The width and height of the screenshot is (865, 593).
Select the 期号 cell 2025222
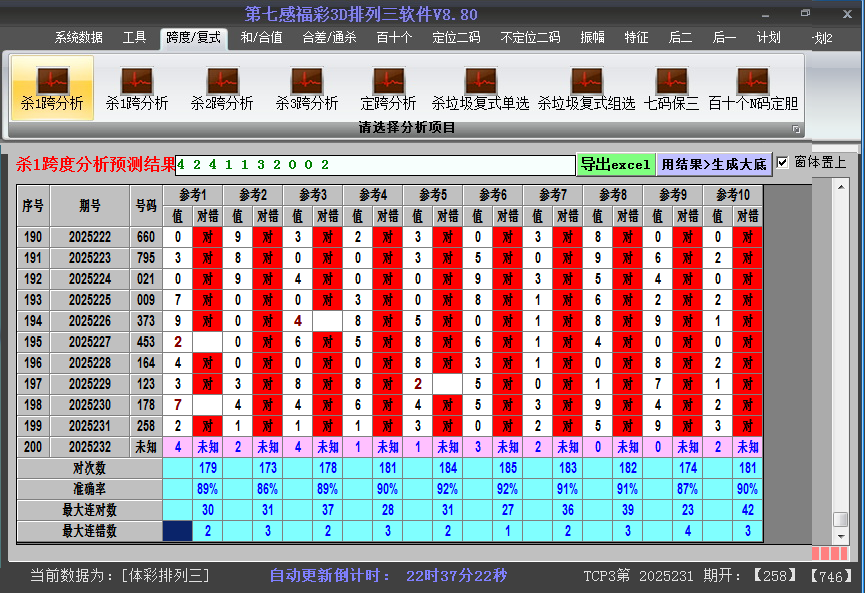(x=90, y=237)
